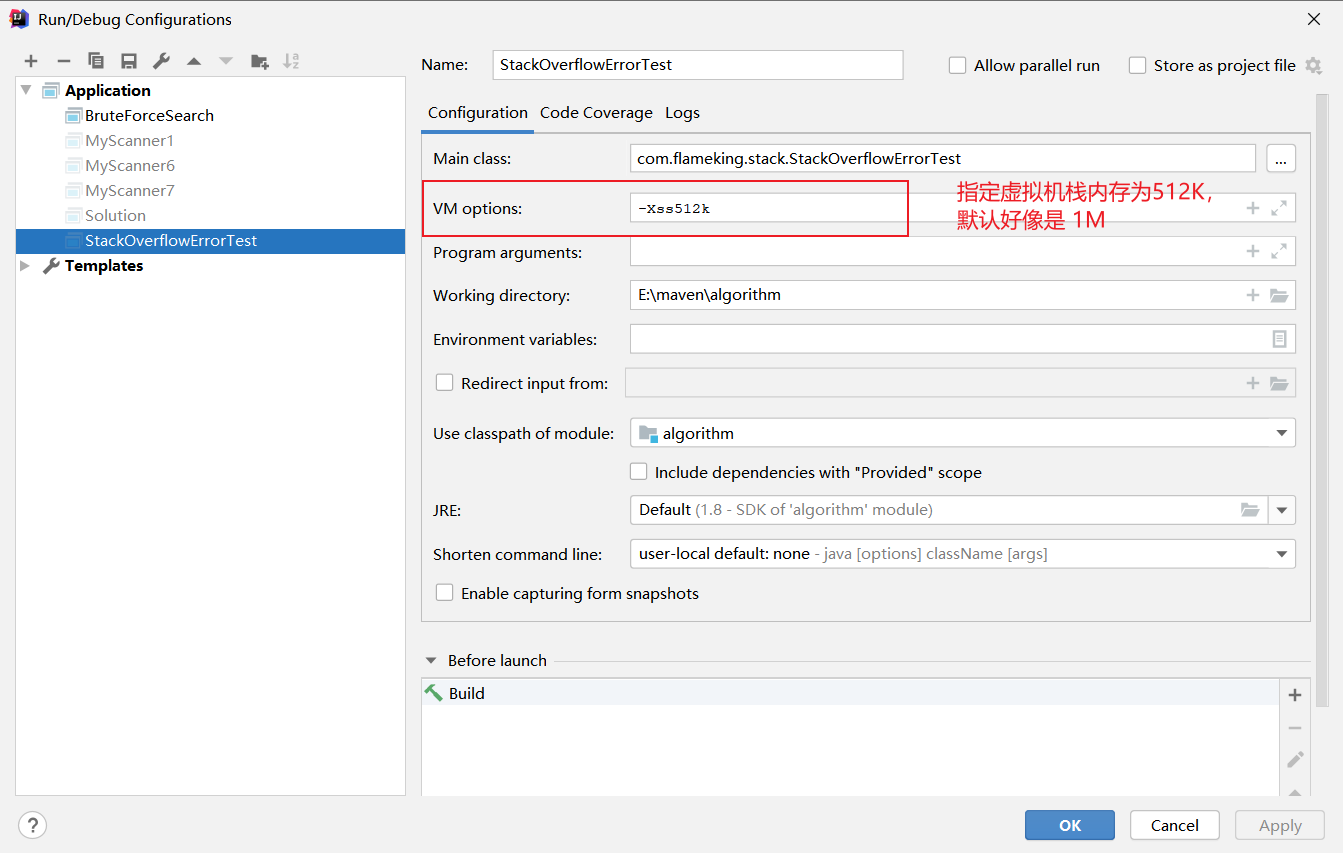
Task: Move configuration up arrow icon
Action: [x=194, y=61]
